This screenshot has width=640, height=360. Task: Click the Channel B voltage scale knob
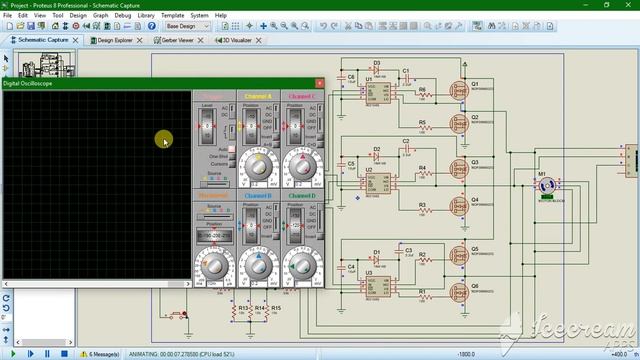(258, 266)
